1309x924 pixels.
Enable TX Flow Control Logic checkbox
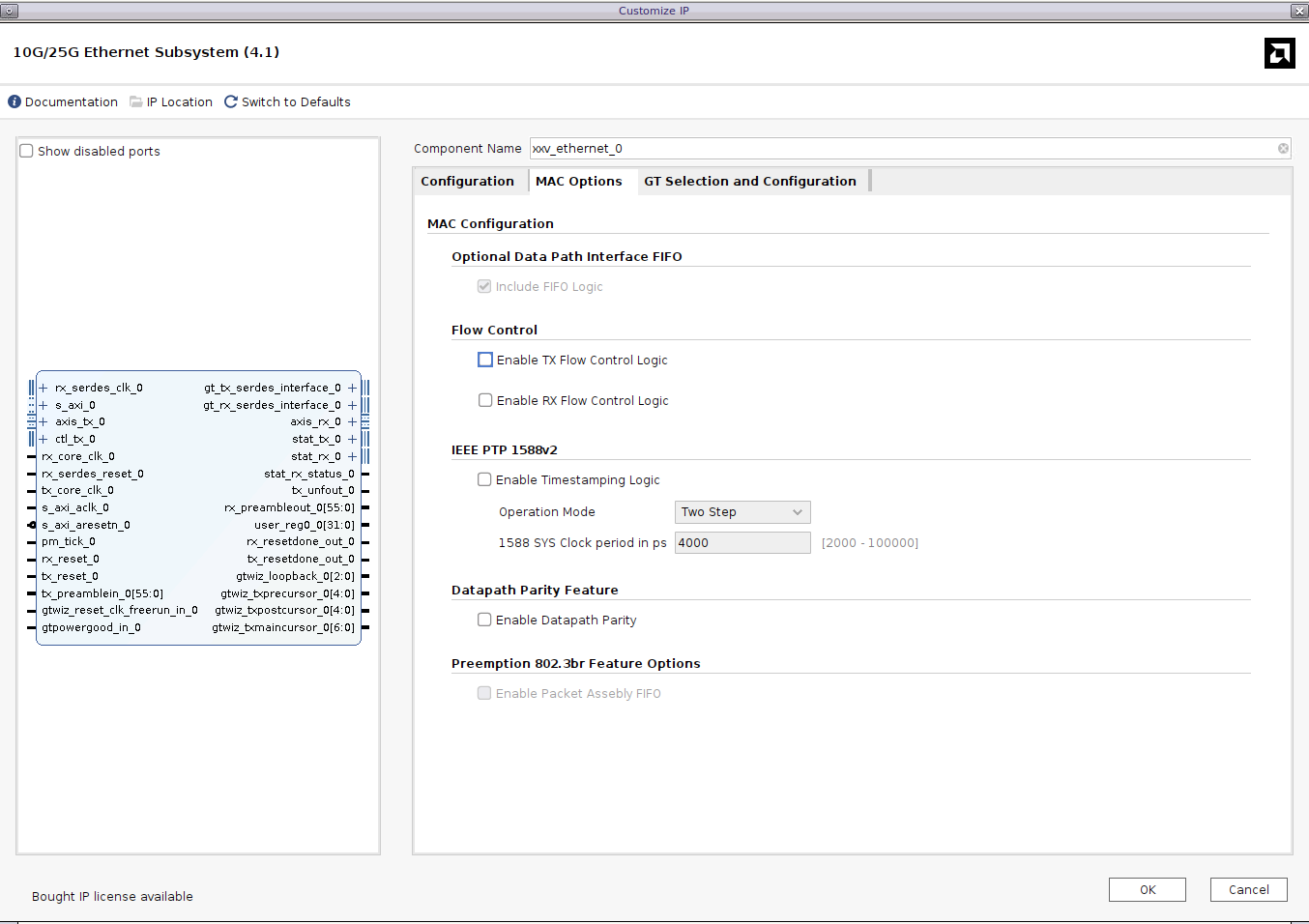tap(485, 360)
